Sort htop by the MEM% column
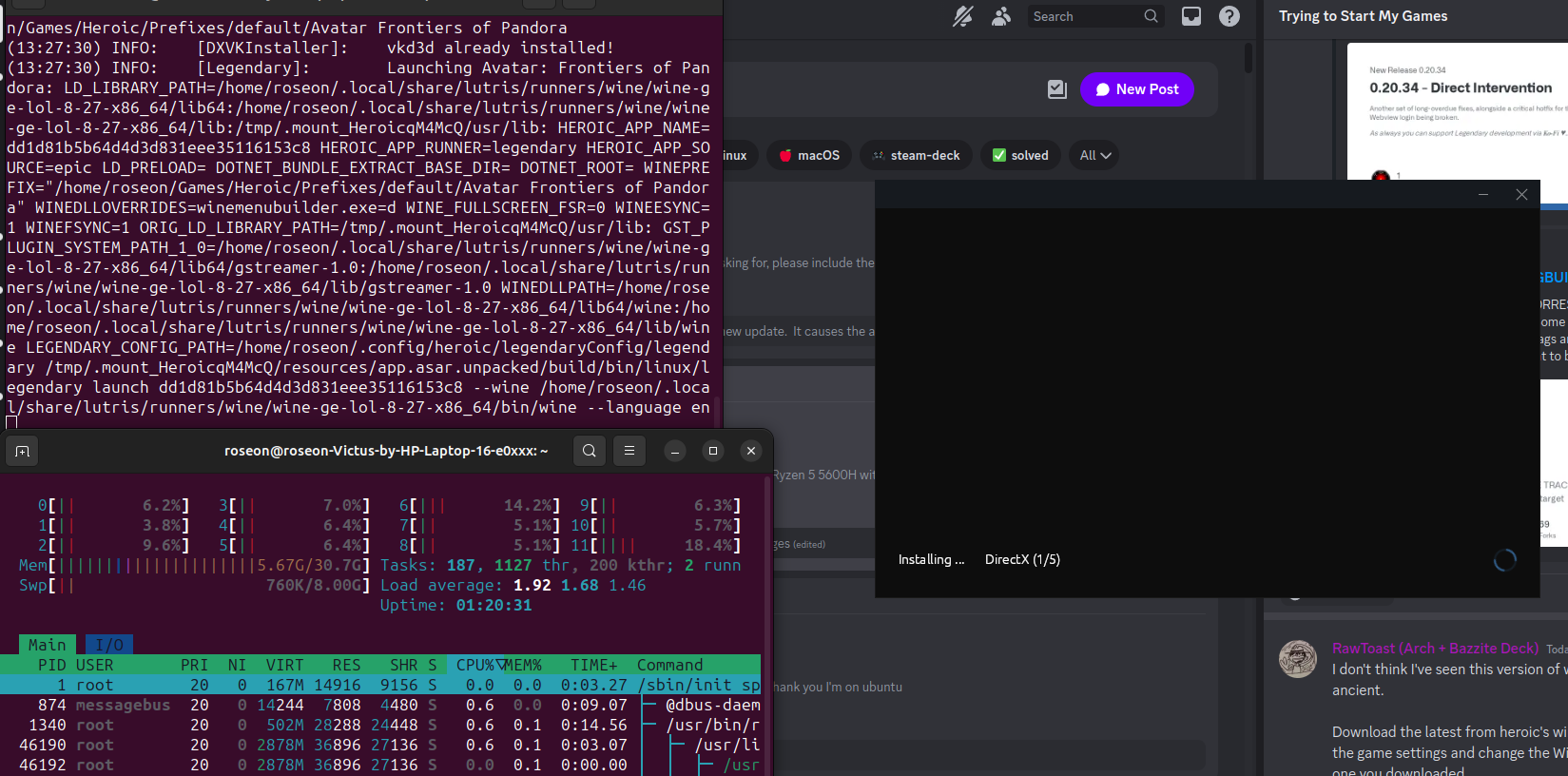1568x776 pixels. [523, 665]
